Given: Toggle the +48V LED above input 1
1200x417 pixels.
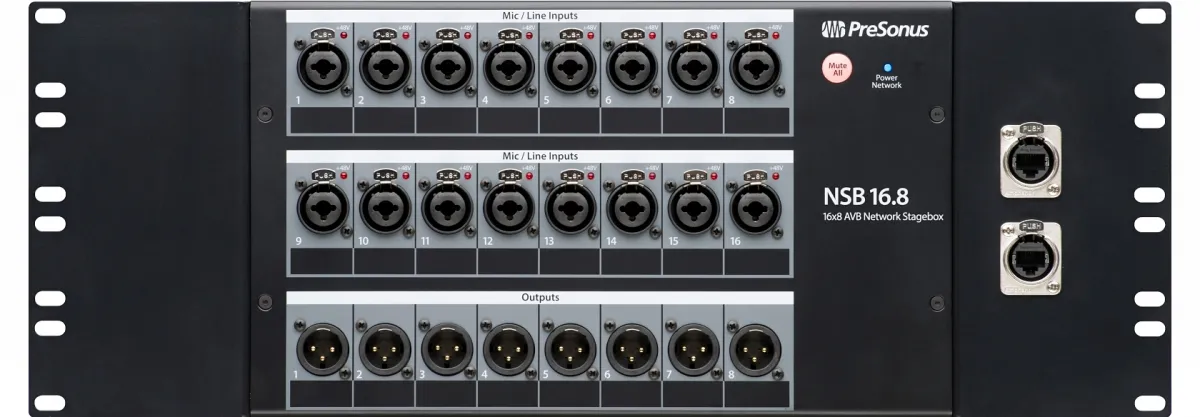Looking at the screenshot, I should point(345,35).
